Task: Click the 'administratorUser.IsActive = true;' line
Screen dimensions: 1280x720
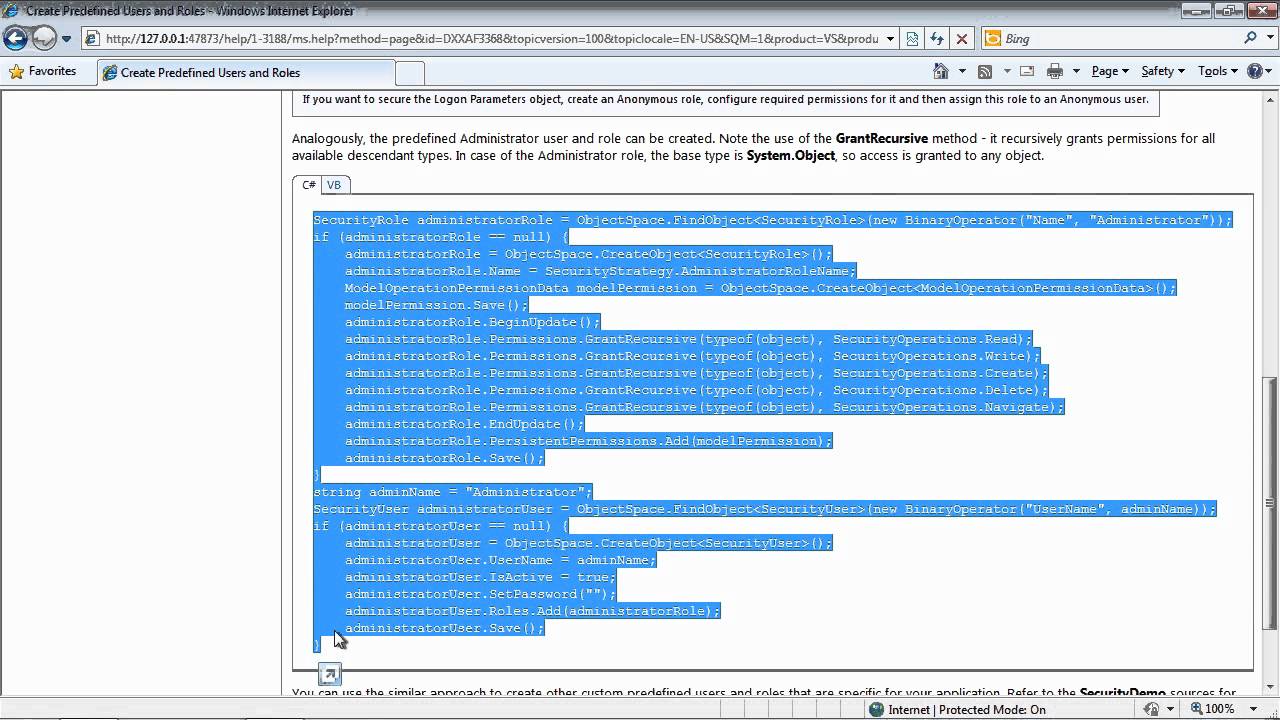Action: (480, 577)
